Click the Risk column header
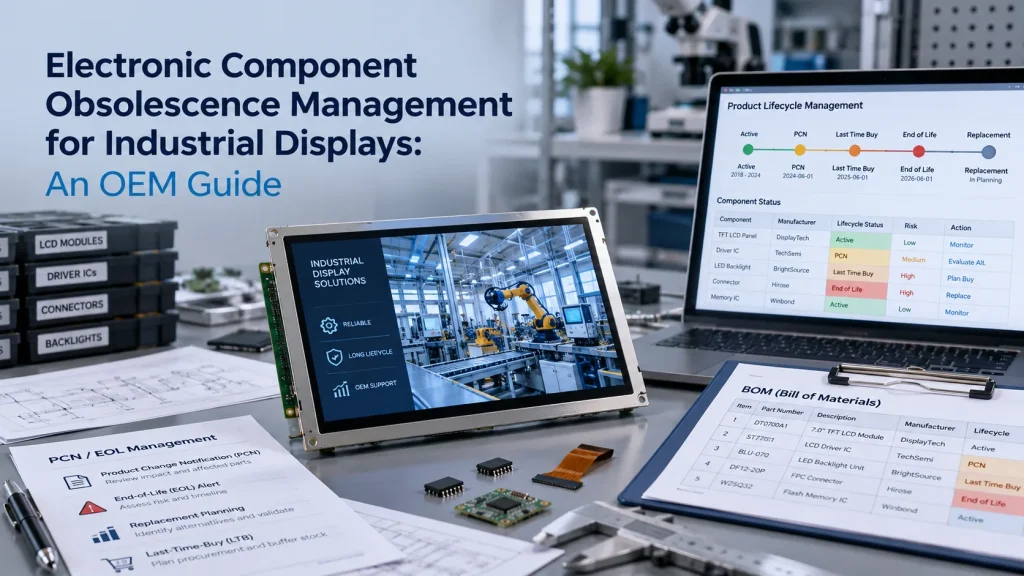Image resolution: width=1024 pixels, height=576 pixels. (910, 226)
